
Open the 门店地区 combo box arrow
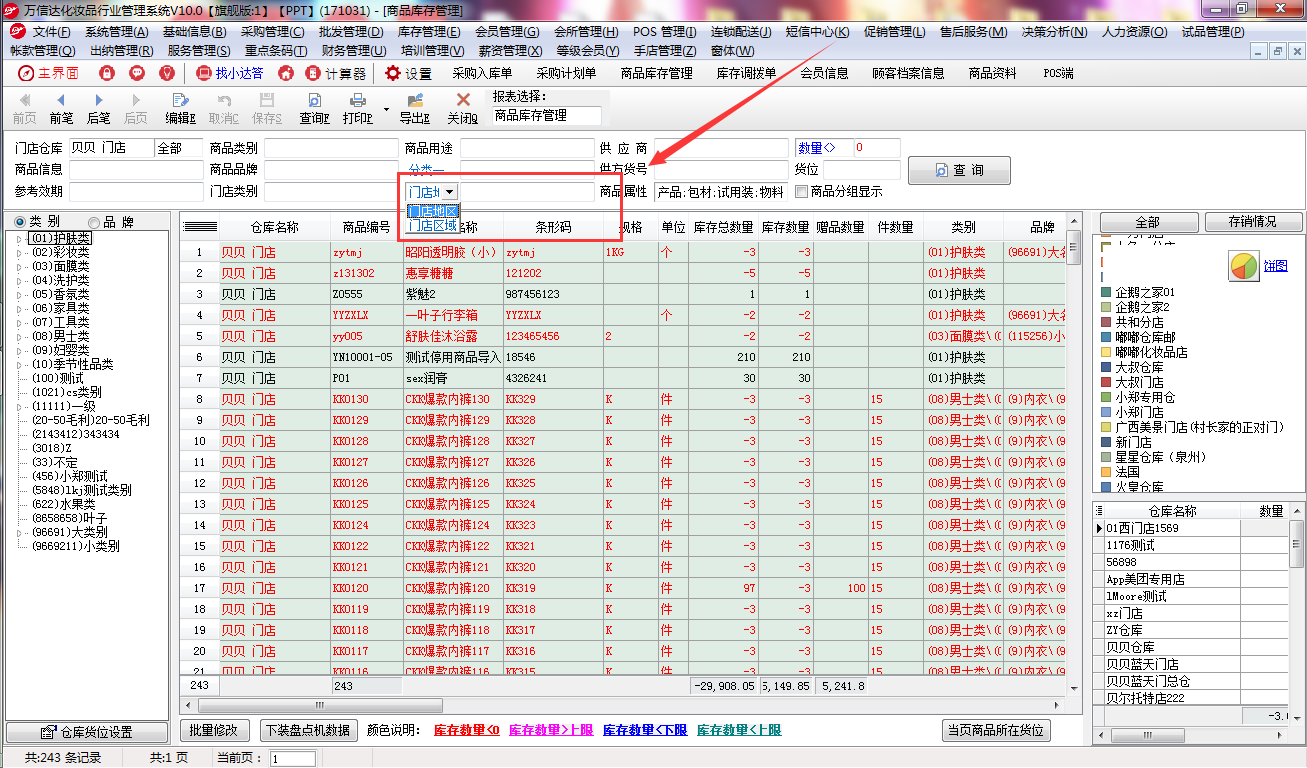coord(450,191)
